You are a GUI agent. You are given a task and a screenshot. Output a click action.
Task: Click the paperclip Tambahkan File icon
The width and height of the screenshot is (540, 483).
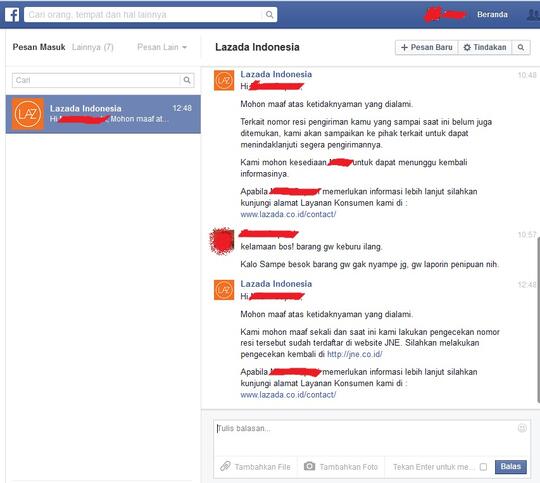(x=225, y=466)
